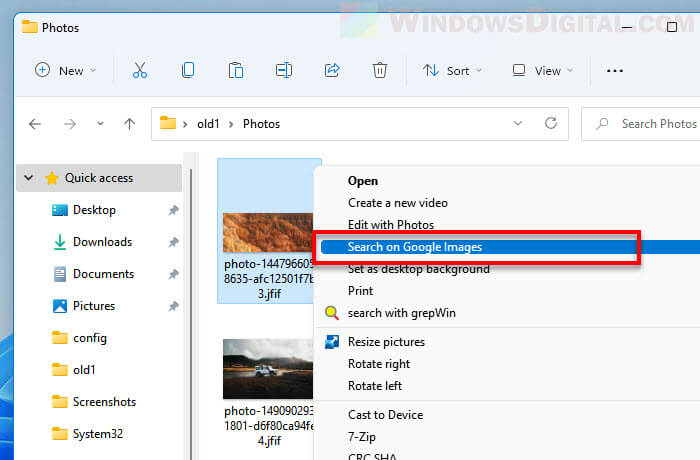The height and width of the screenshot is (460, 700).
Task: Click the grepWin magnifier icon
Action: pos(332,313)
